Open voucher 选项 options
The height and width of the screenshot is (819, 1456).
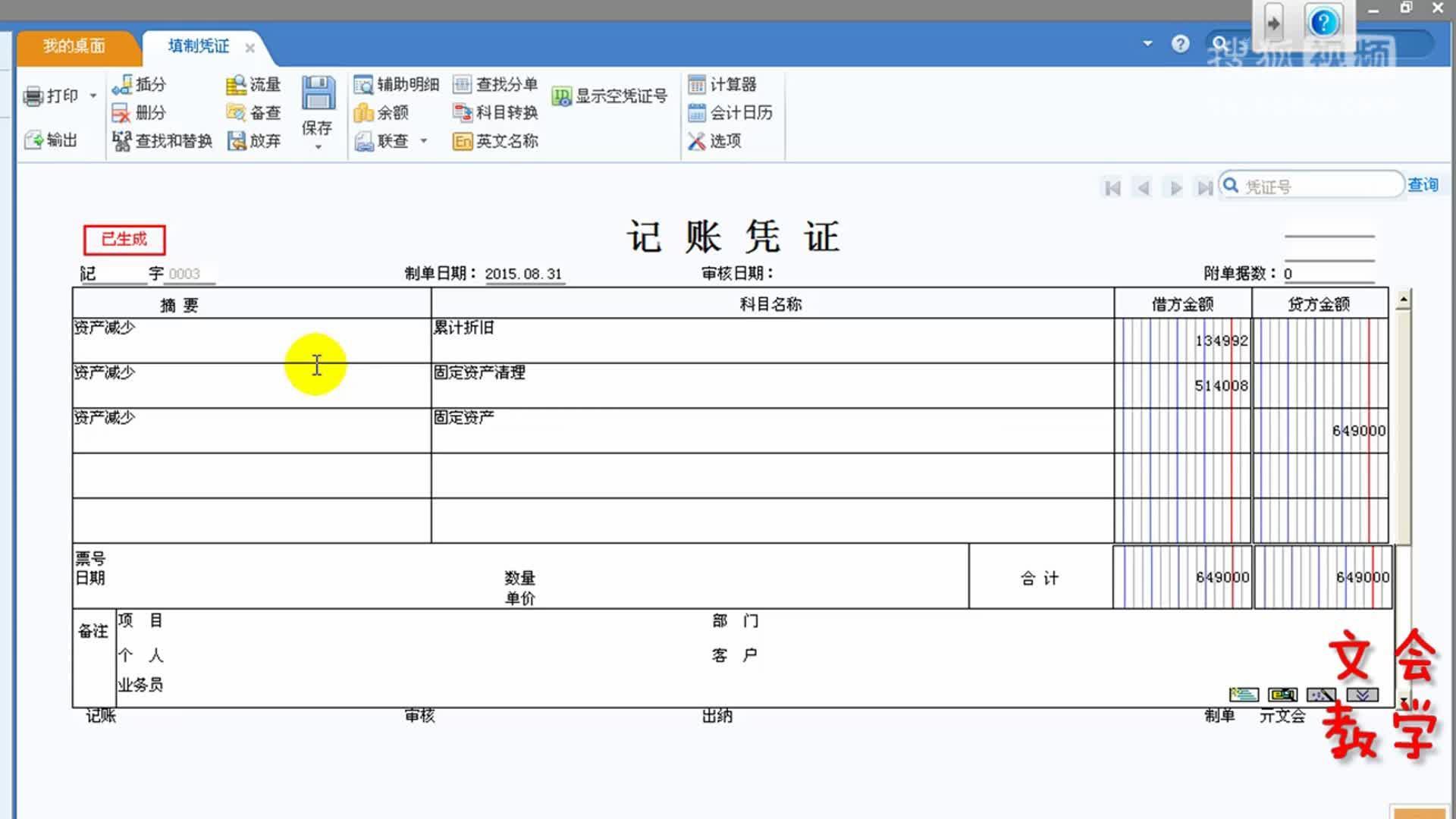(717, 141)
